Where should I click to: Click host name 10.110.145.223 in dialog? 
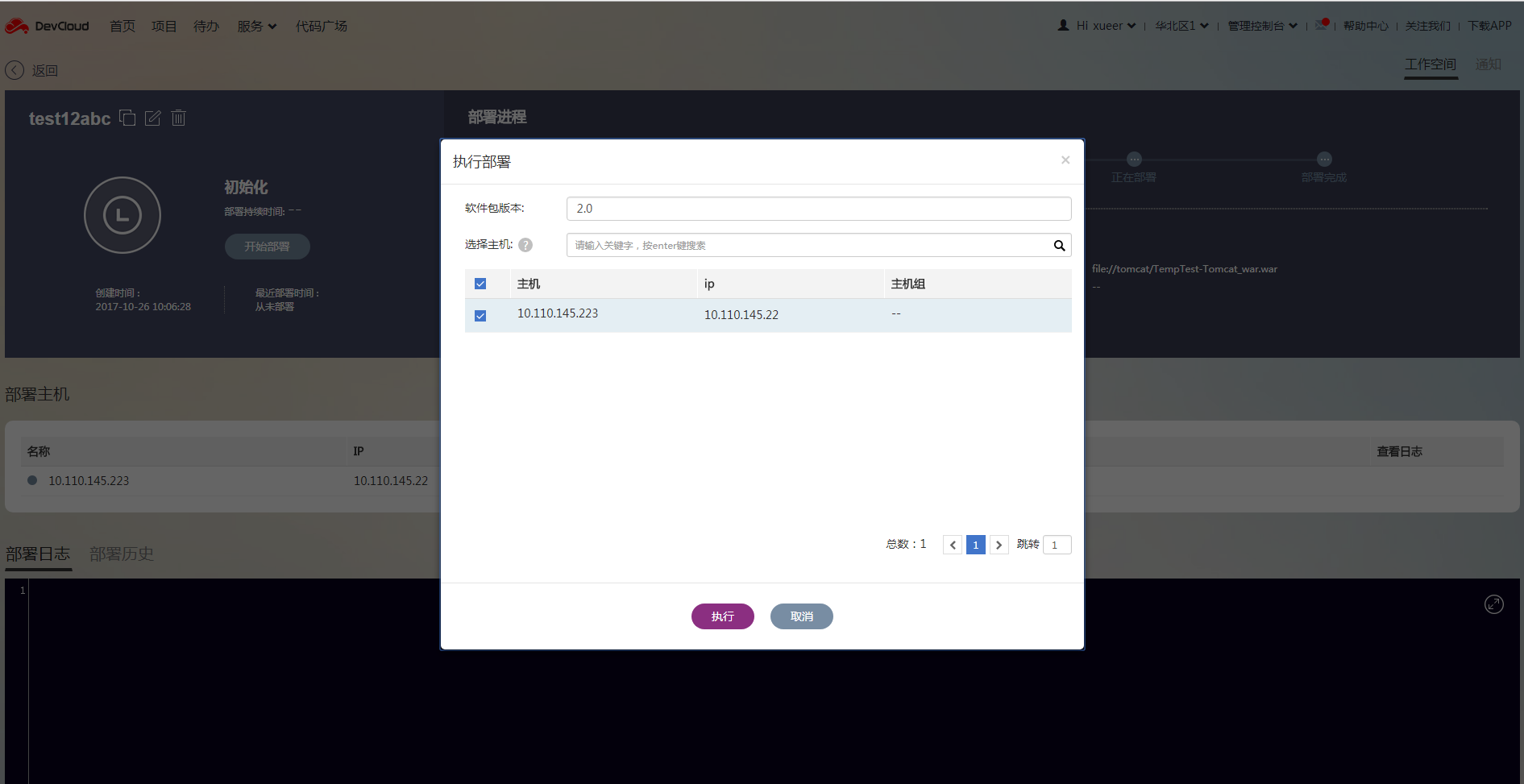click(x=558, y=313)
